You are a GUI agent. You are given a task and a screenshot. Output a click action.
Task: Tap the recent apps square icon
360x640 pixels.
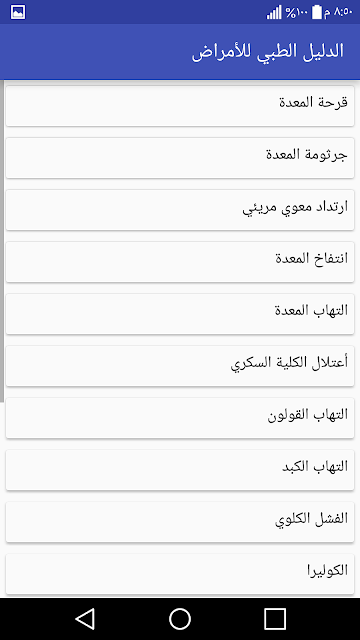click(275, 619)
